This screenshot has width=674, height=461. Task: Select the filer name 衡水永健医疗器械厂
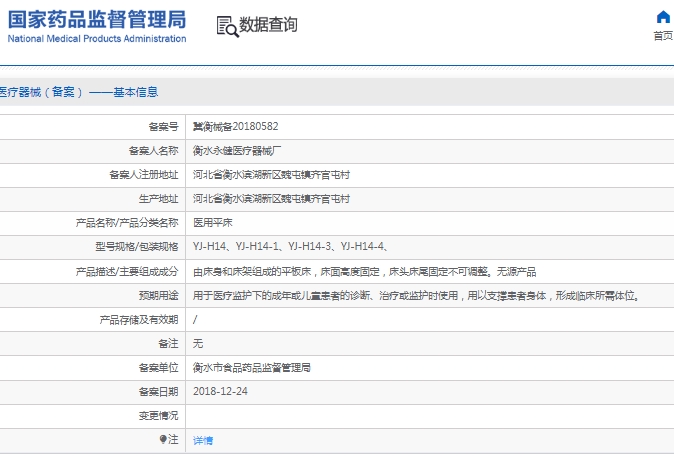coord(237,151)
